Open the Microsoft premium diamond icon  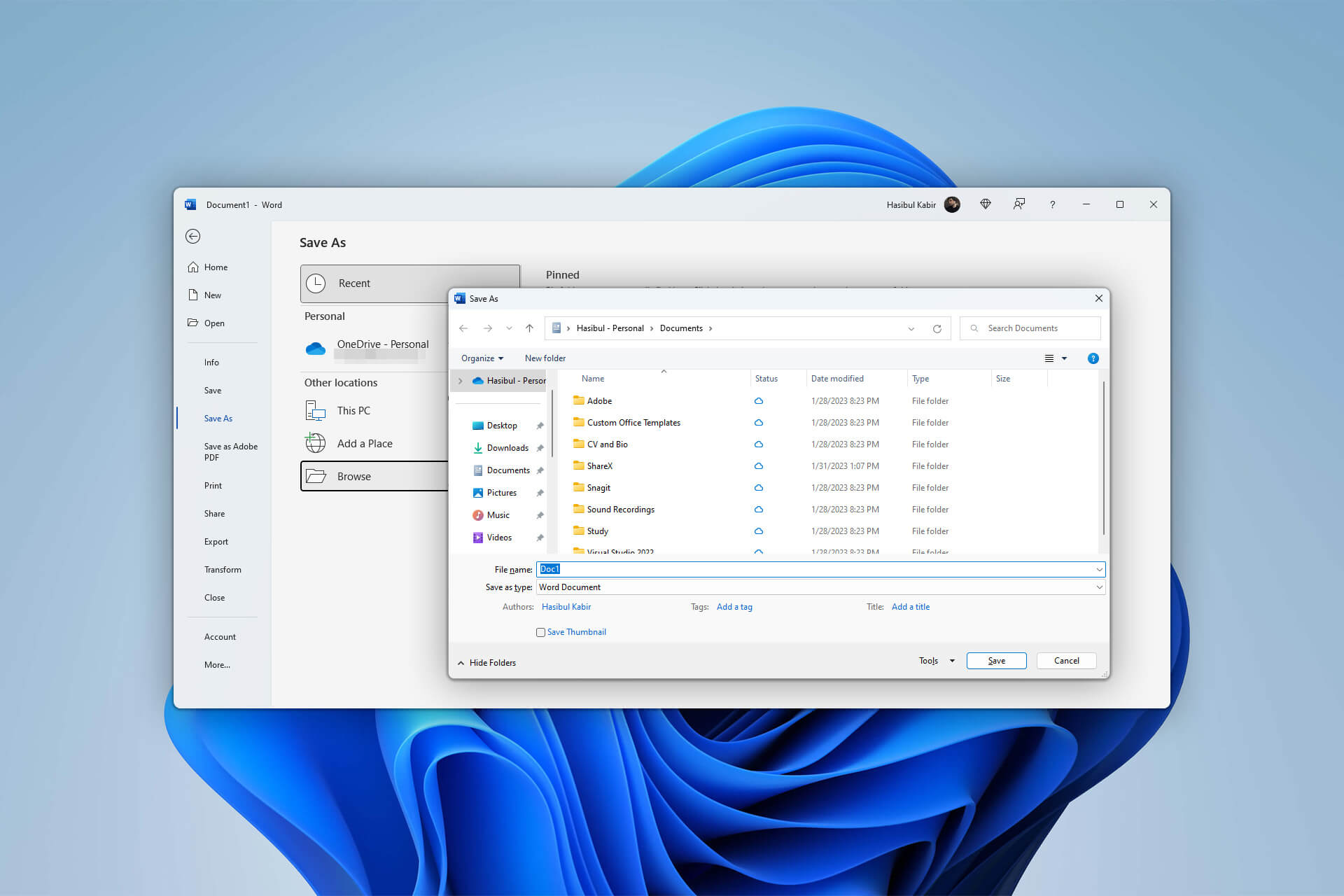tap(986, 204)
